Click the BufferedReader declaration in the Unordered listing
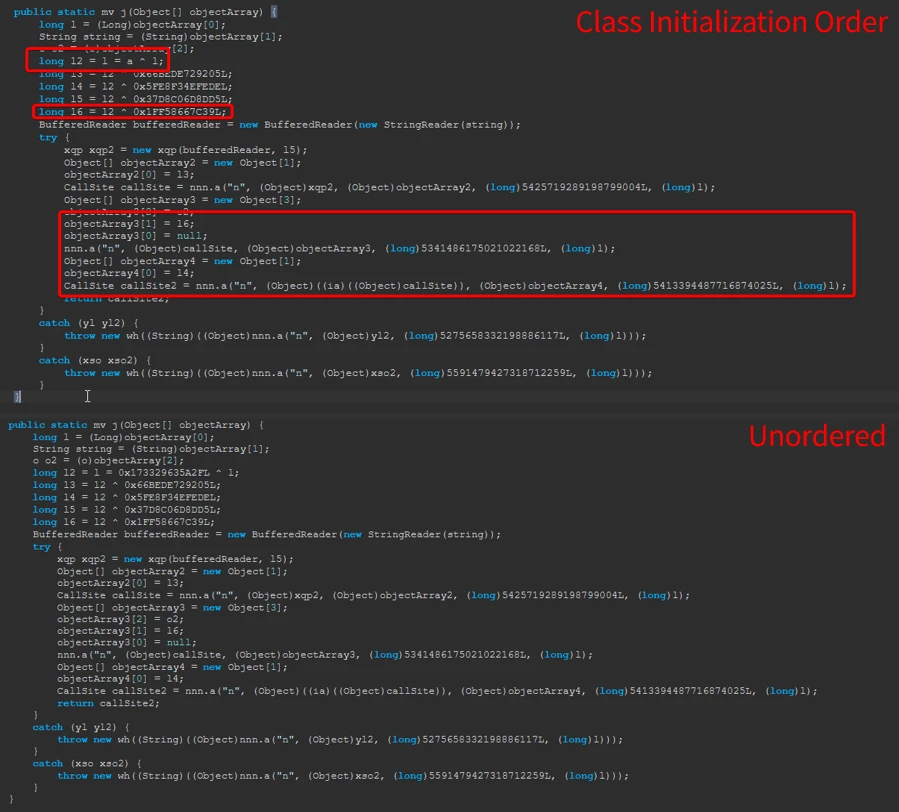This screenshot has width=899, height=812. 267,534
